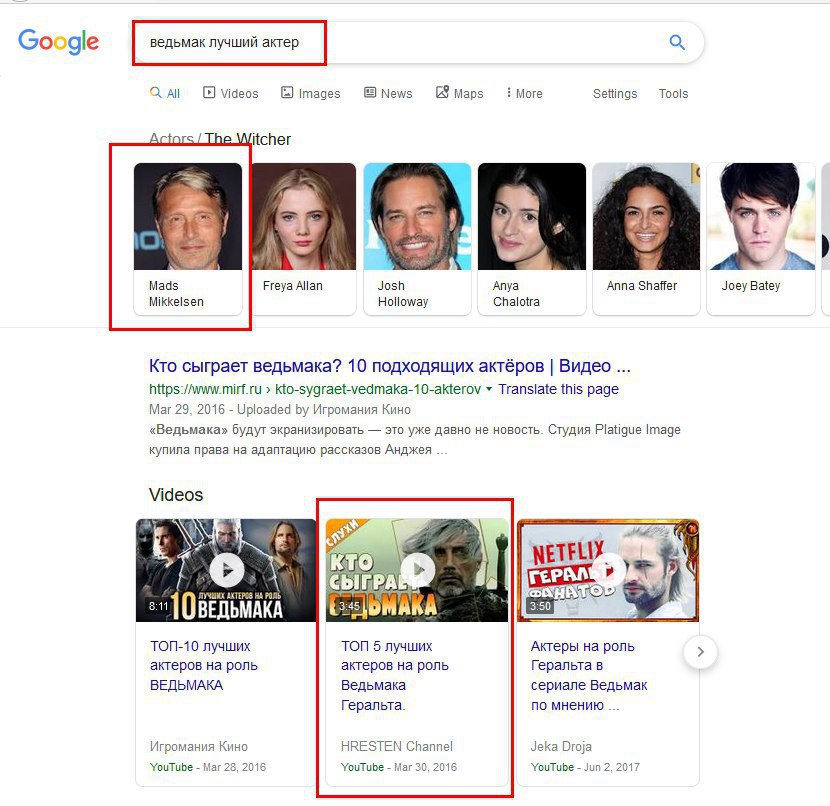Screen dimensions: 830x806
Task: Click the Videos section heading
Action: tap(176, 494)
